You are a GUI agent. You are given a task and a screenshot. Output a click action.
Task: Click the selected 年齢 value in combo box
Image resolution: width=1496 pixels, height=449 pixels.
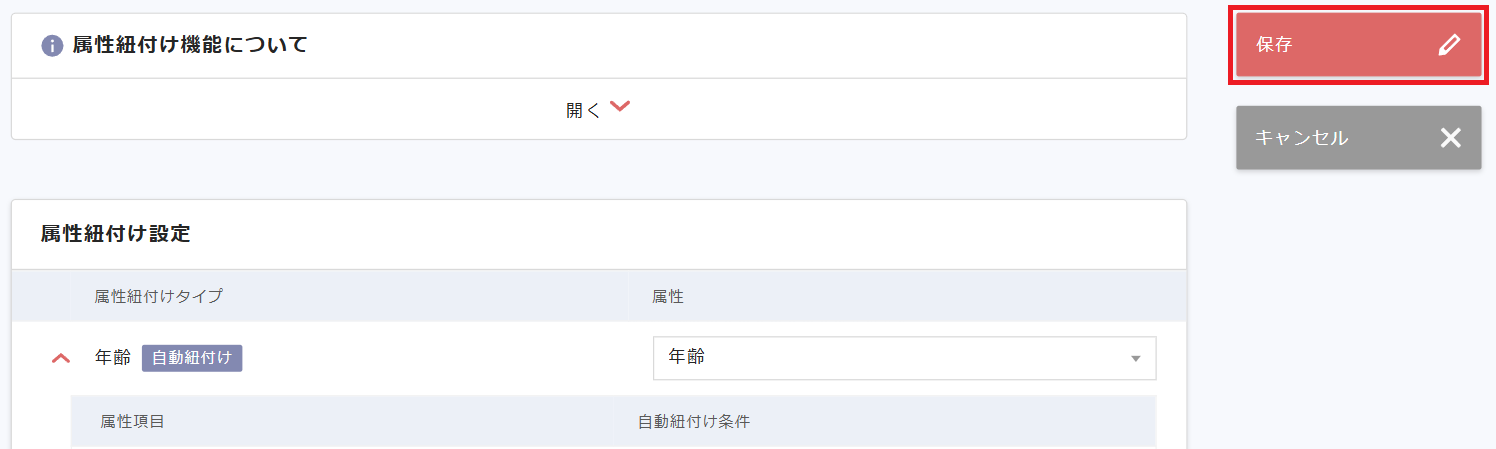[686, 357]
